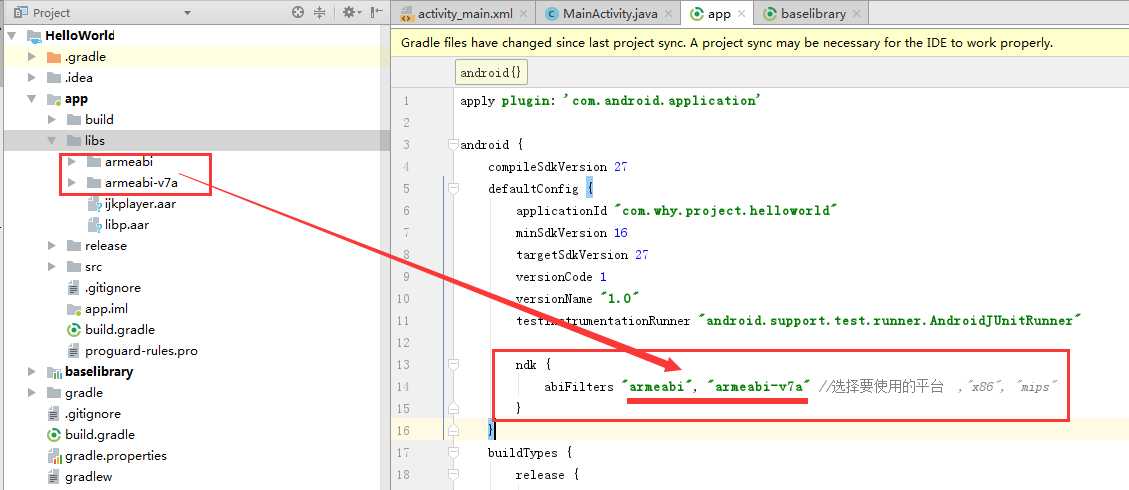1129x490 pixels.
Task: Click the scroll-from-source target icon
Action: coord(298,12)
